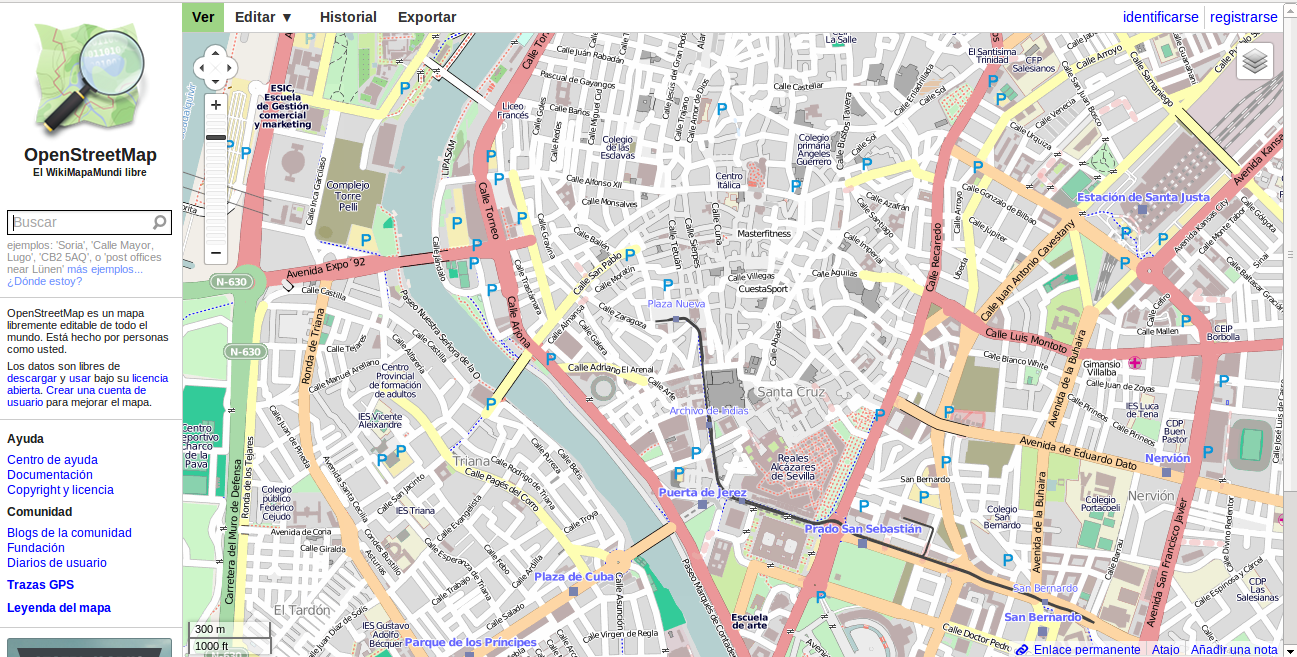
Task: Open Centro de ayuda
Action: click(x=52, y=460)
